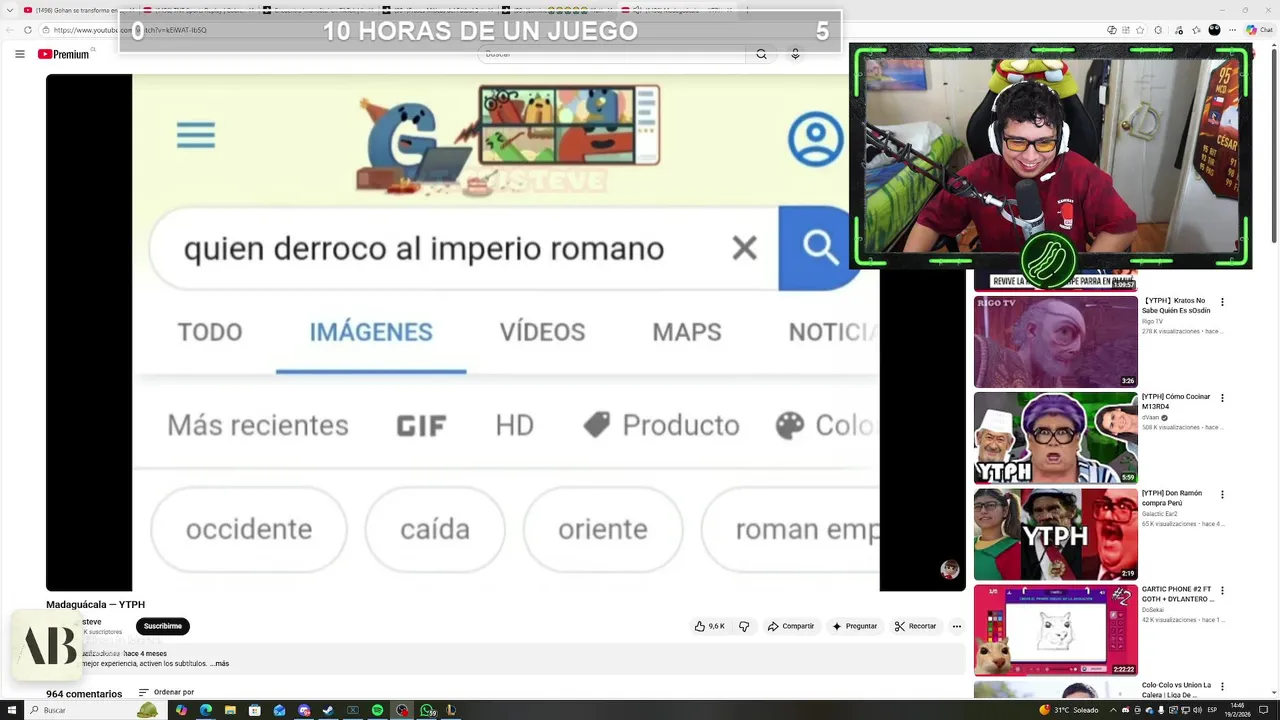Expand the description with '...más'
Viewport: 1280px width, 720px height.
tap(221, 664)
